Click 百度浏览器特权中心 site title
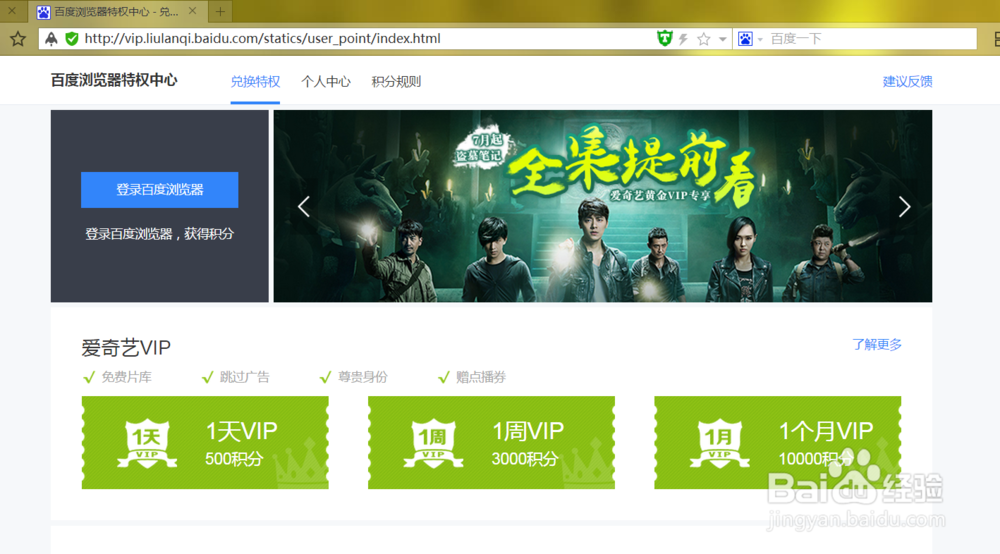1000x554 pixels. click(x=114, y=80)
